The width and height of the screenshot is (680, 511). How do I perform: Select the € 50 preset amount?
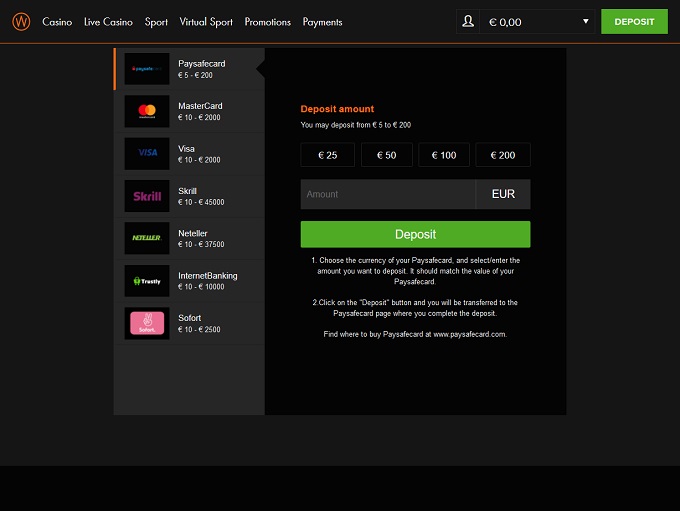pos(386,155)
